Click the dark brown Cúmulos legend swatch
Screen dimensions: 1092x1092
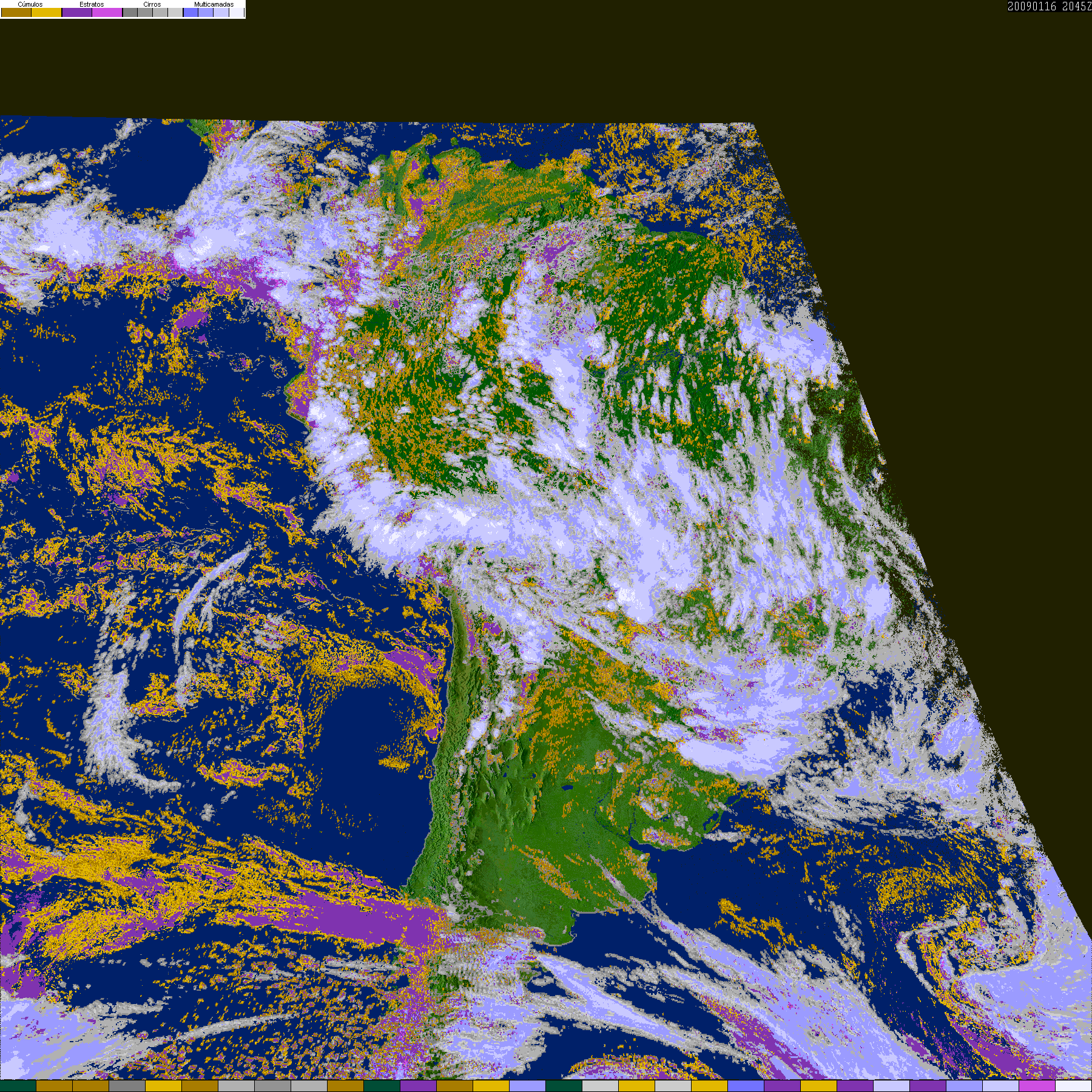pyautogui.click(x=16, y=12)
